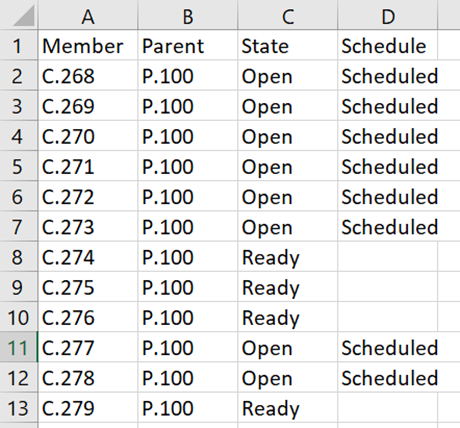Select column D header

click(387, 15)
